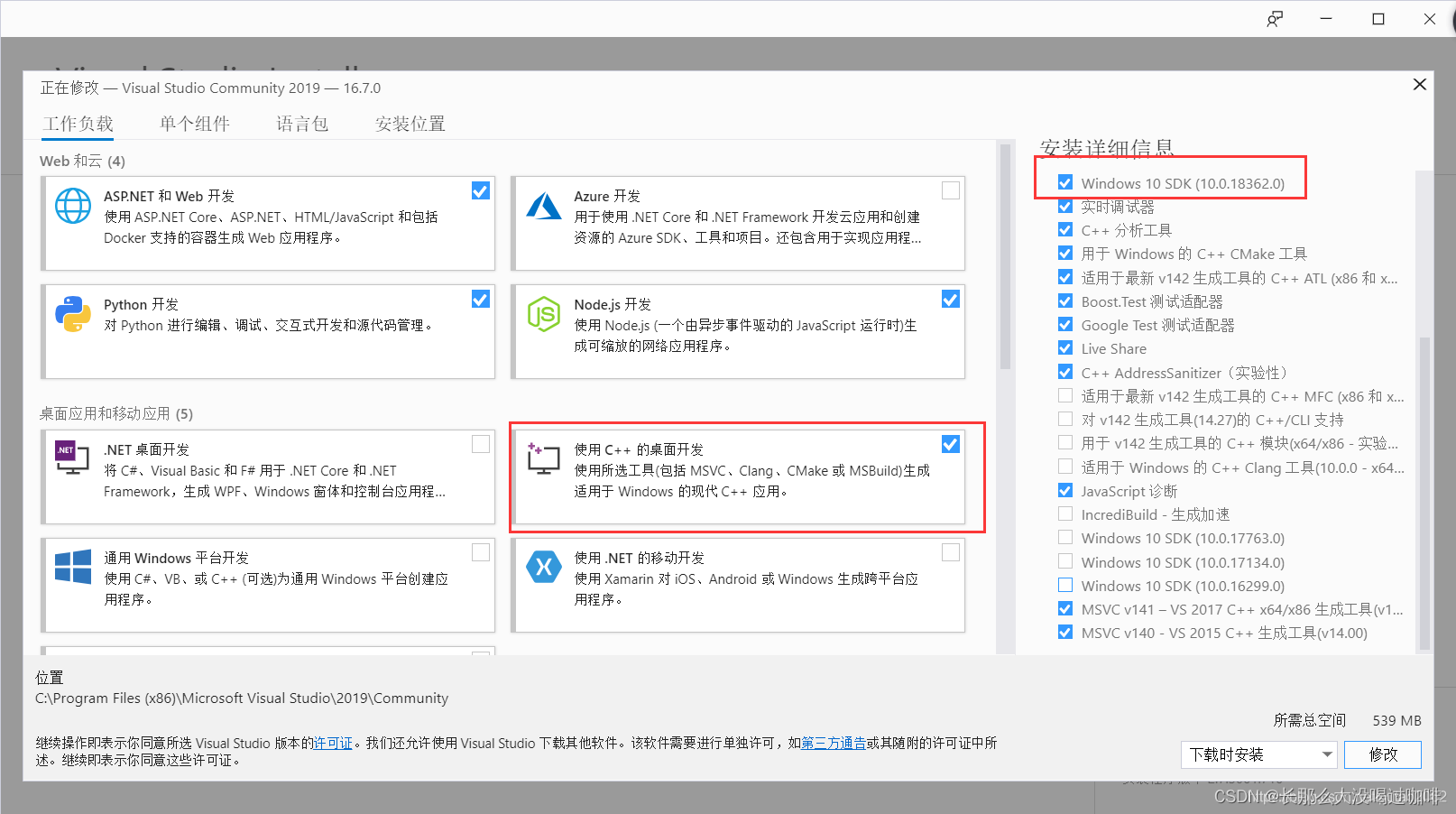The width and height of the screenshot is (1456, 814).
Task: Click the Python development snake icon
Action: 73,314
